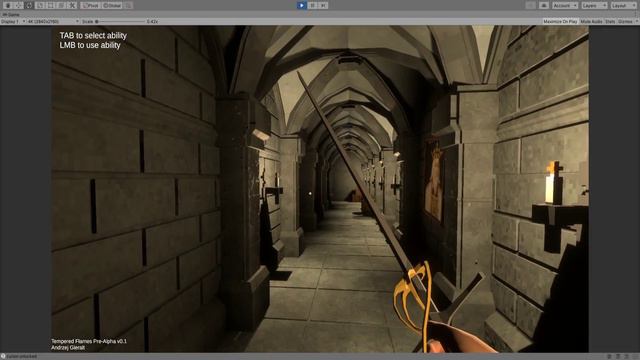Select the Move tool
The image size is (640, 360).
(18, 6)
